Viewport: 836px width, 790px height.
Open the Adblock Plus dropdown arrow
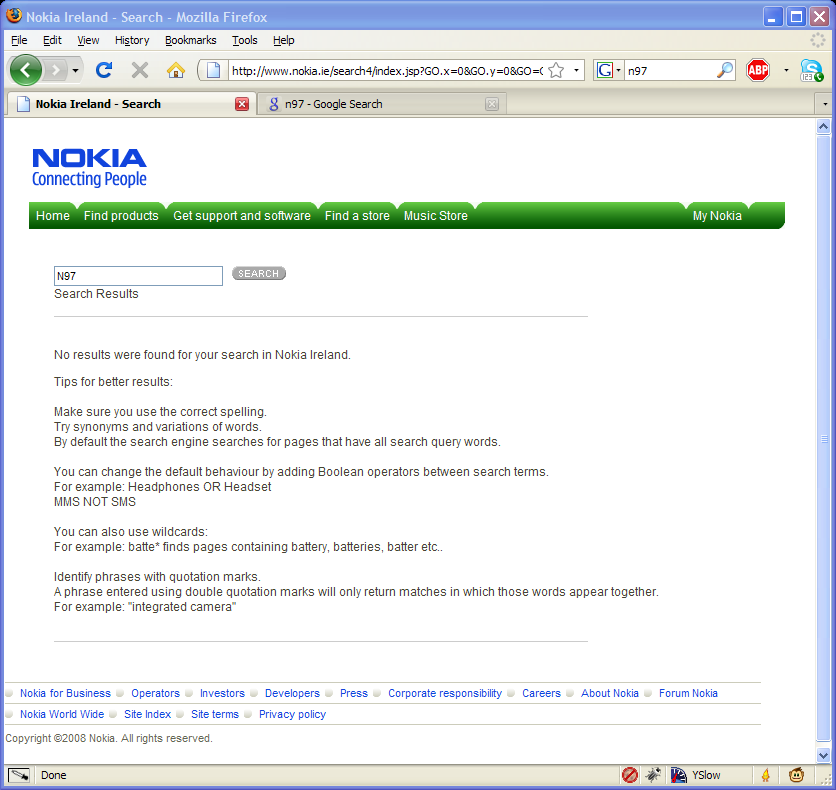tap(786, 70)
